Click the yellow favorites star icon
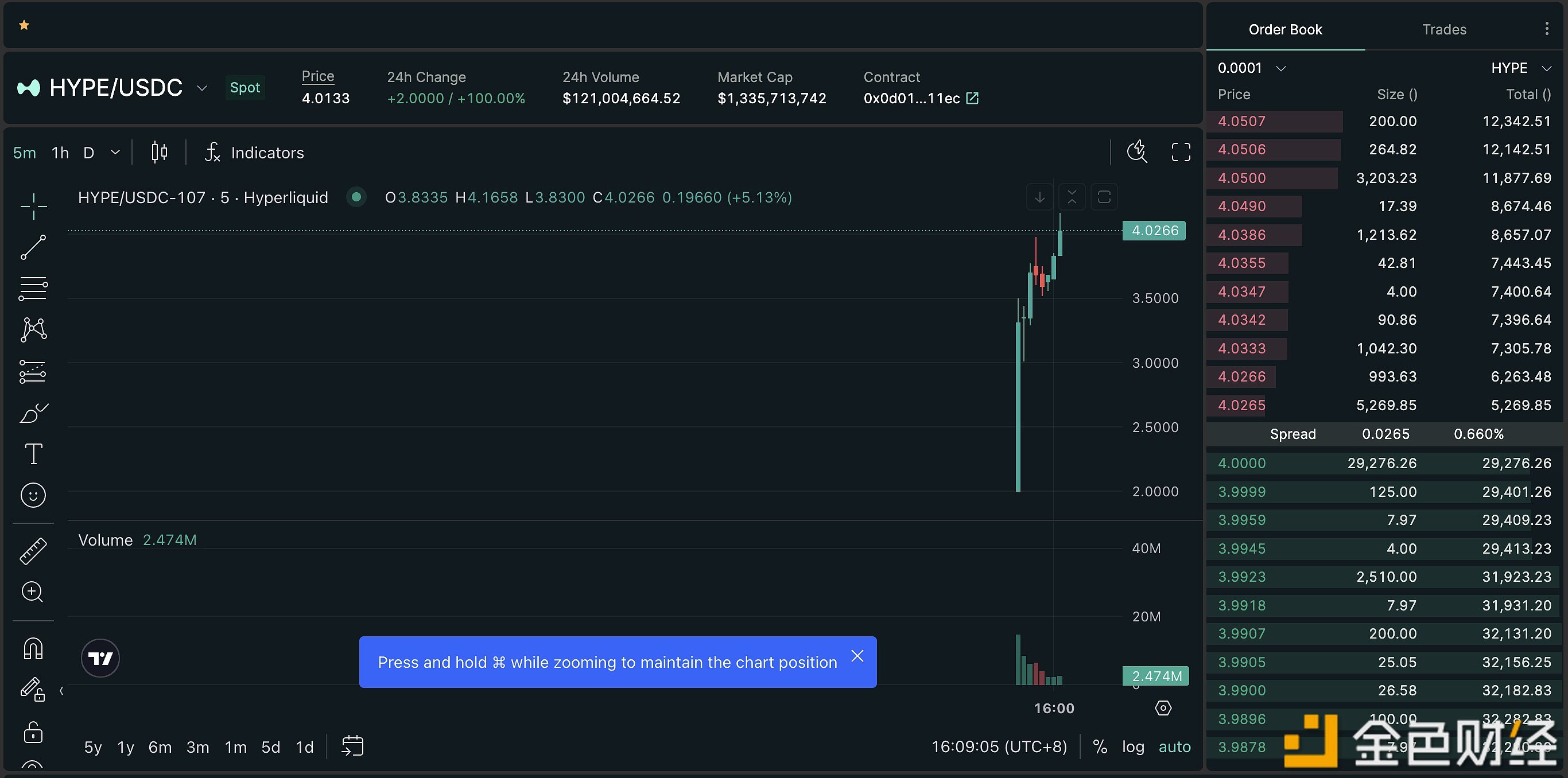This screenshot has width=1568, height=778. (24, 25)
